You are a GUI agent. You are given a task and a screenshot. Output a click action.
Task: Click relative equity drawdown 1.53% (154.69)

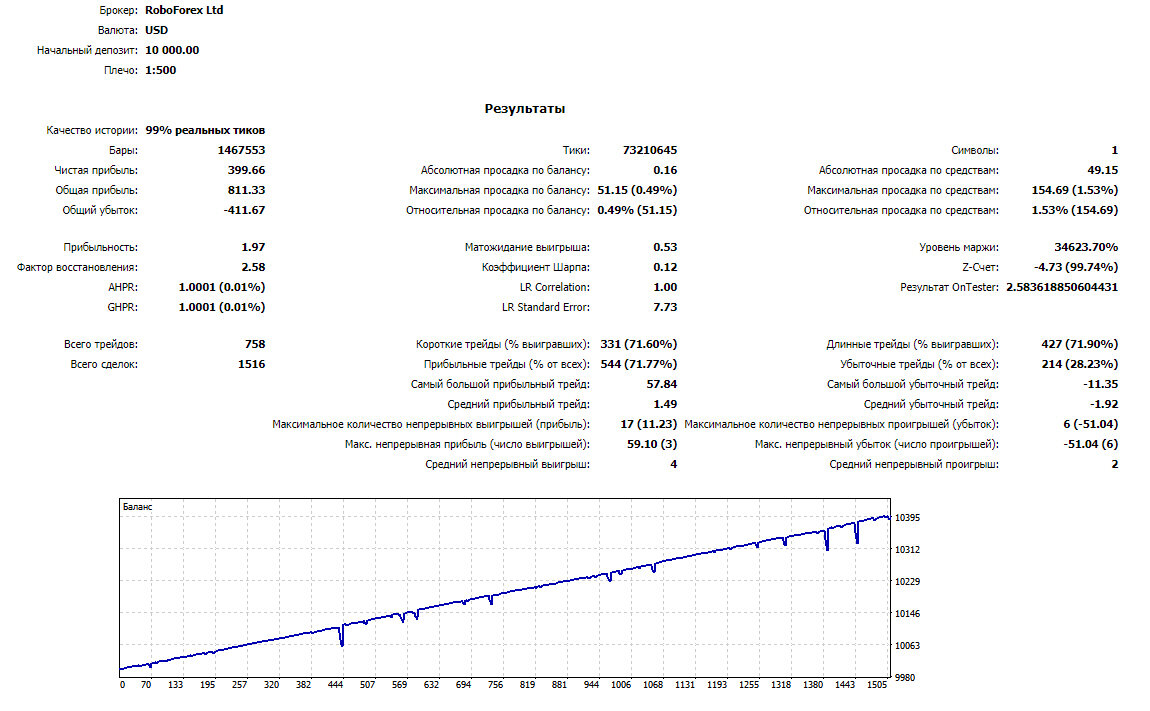click(1074, 210)
